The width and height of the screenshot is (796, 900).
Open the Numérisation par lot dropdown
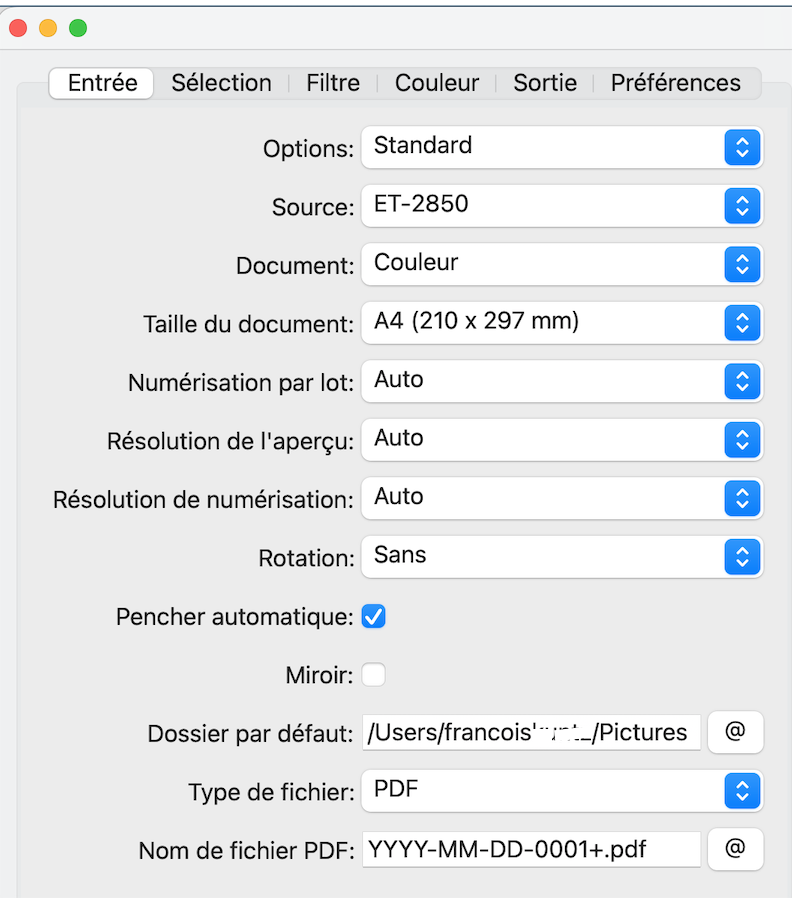point(561,381)
